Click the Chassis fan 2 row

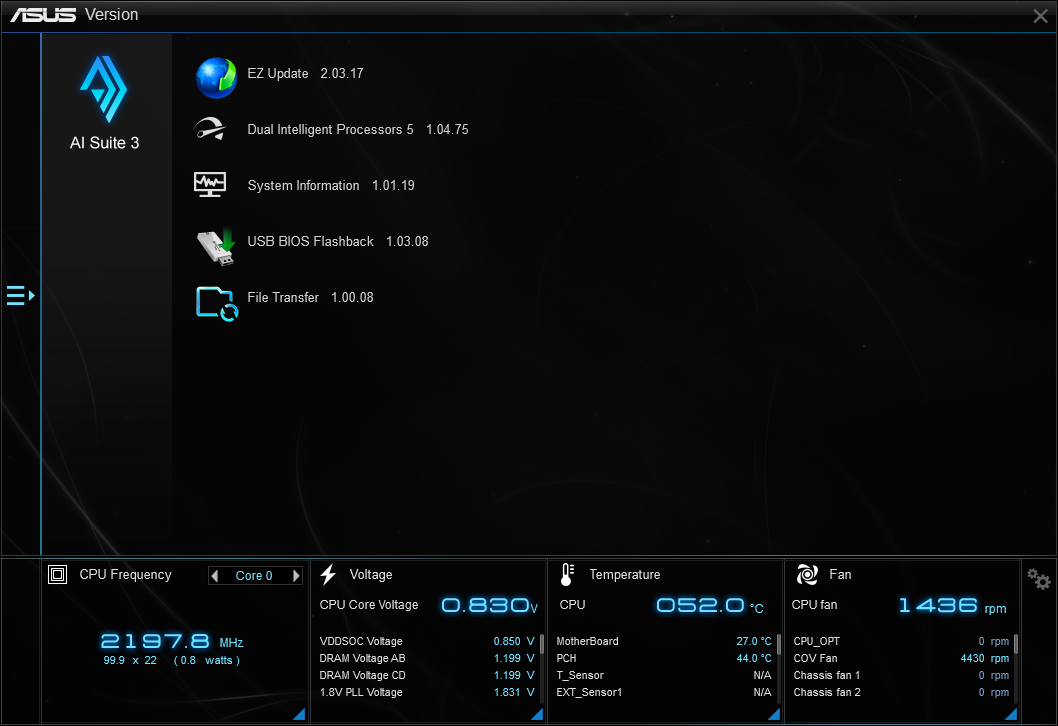901,692
